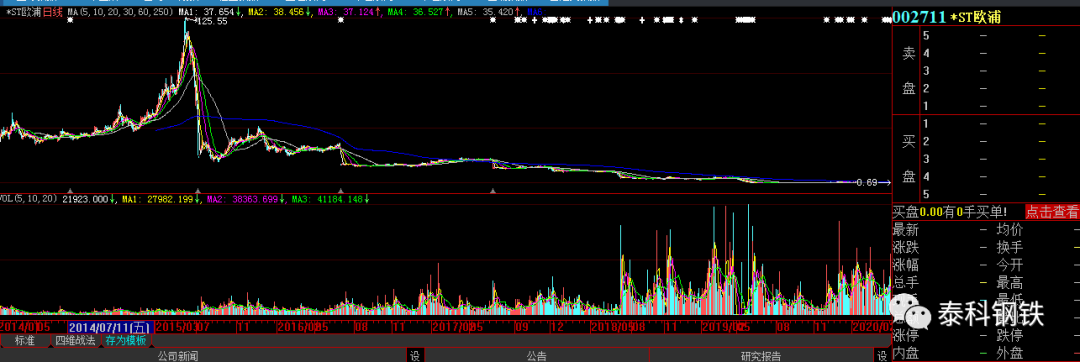Click the 日线 period label

click(52, 12)
